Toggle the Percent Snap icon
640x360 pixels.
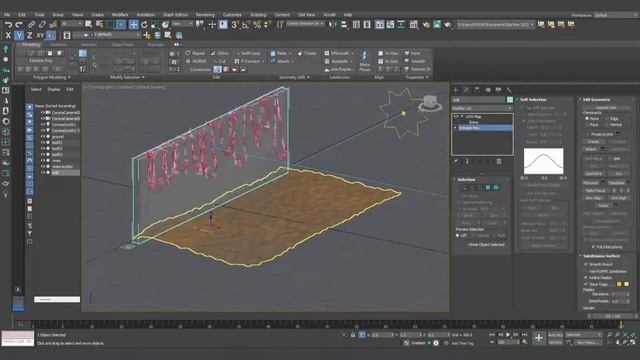point(257,25)
